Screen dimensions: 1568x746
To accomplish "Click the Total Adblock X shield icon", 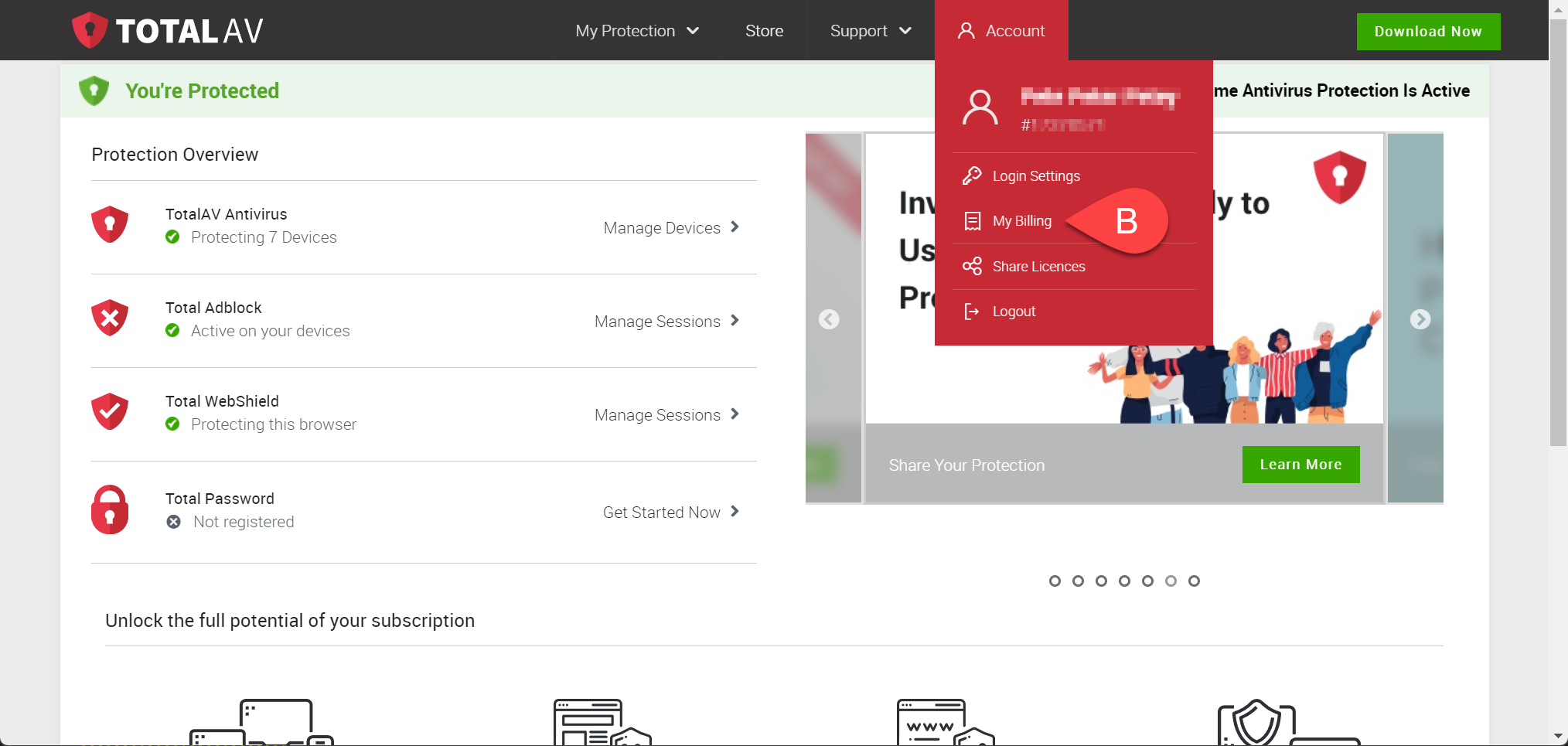I will click(110, 318).
